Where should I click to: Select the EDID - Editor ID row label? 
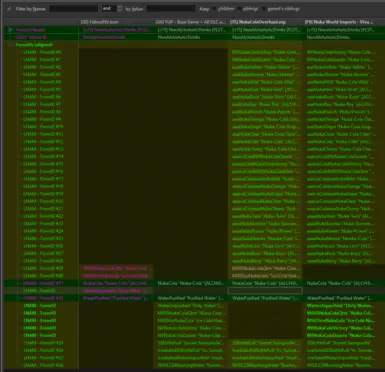[x=32, y=37]
